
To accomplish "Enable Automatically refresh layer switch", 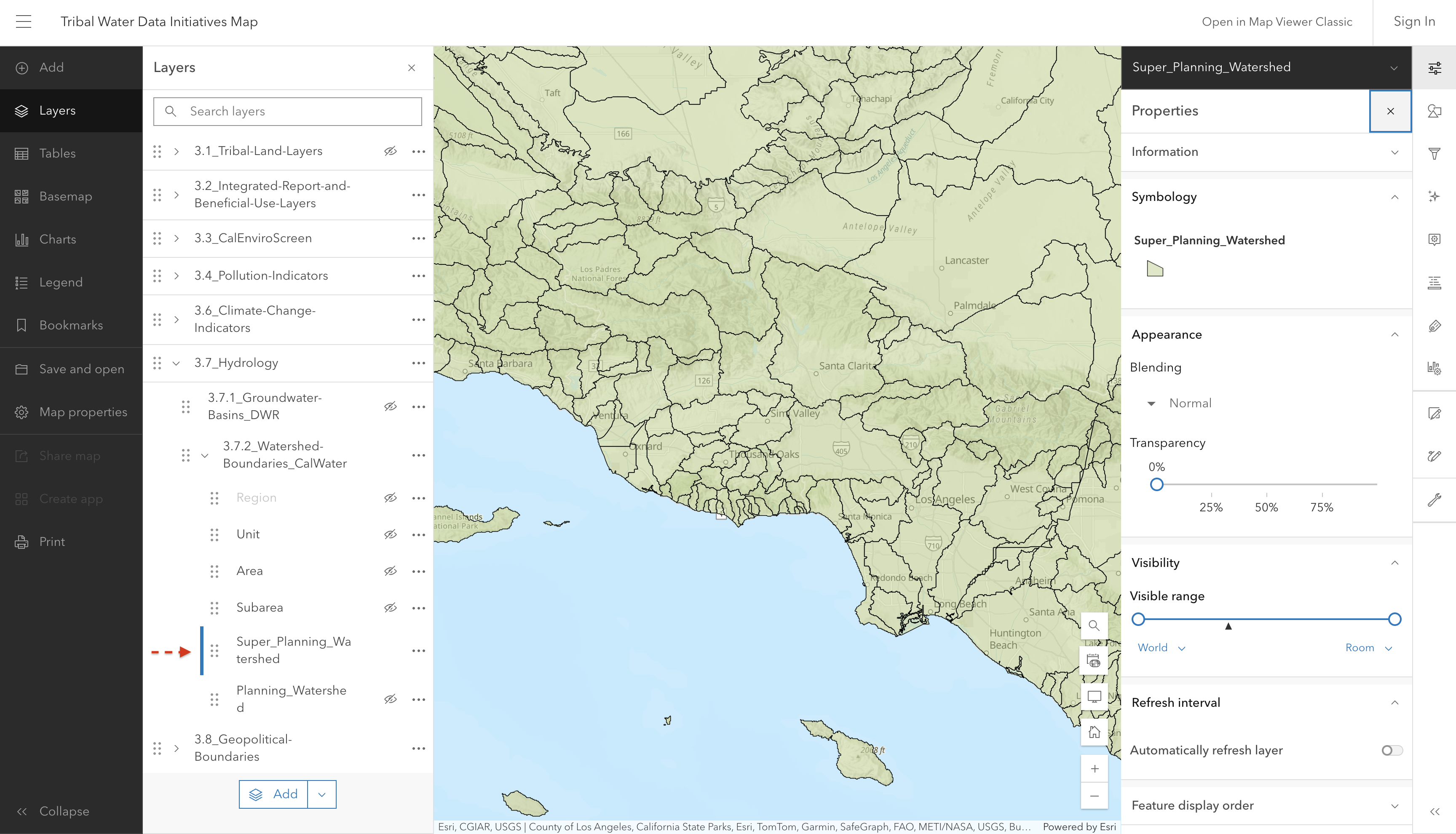I will 1392,750.
